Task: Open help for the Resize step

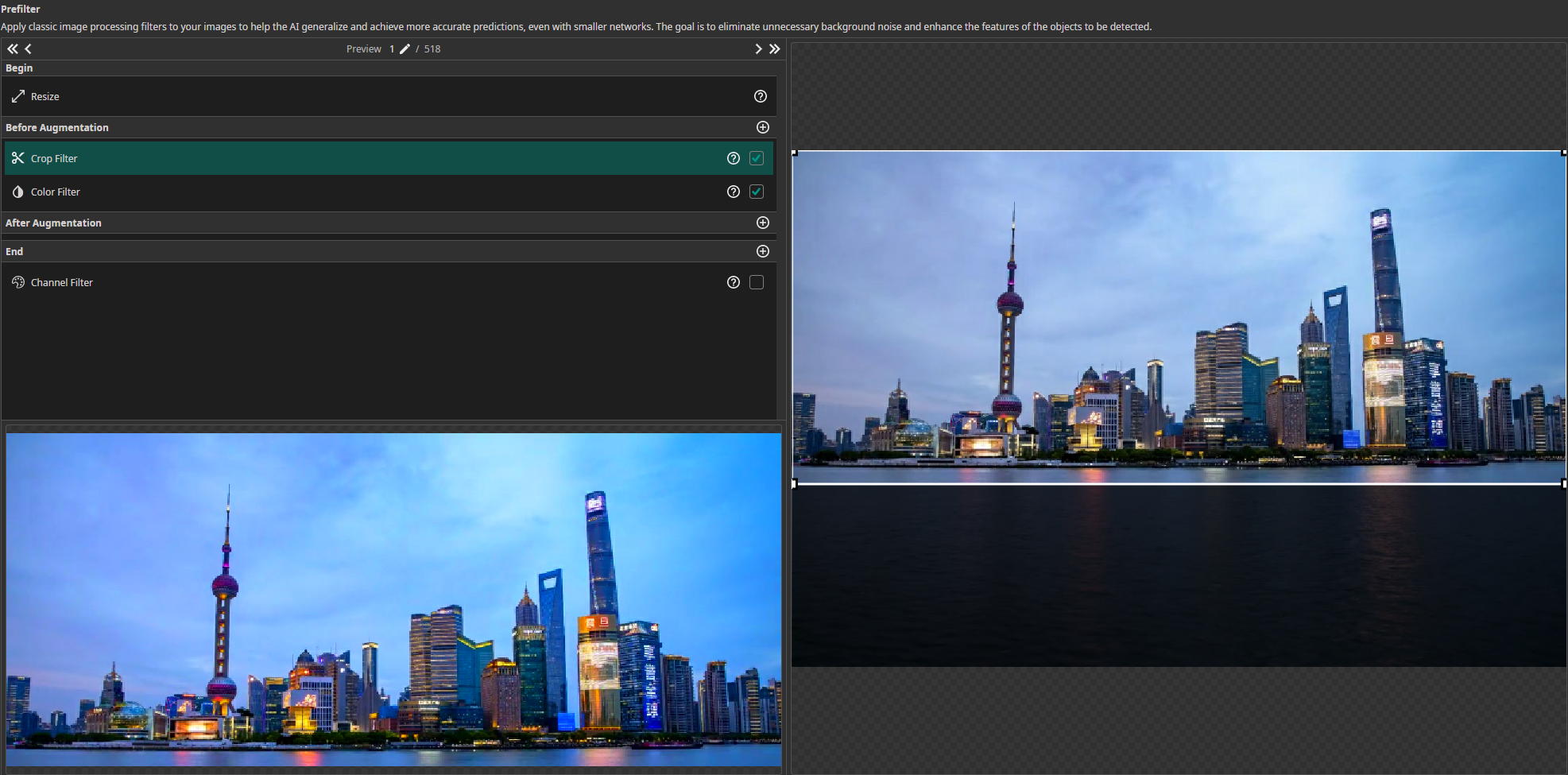Action: pyautogui.click(x=760, y=96)
